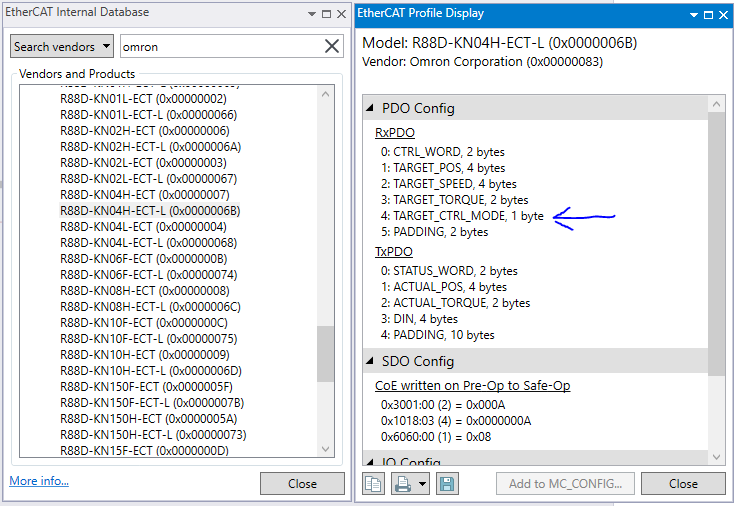738x506 pixels.
Task: Close the EtherCAT Internal Database dialog button
Action: (302, 483)
